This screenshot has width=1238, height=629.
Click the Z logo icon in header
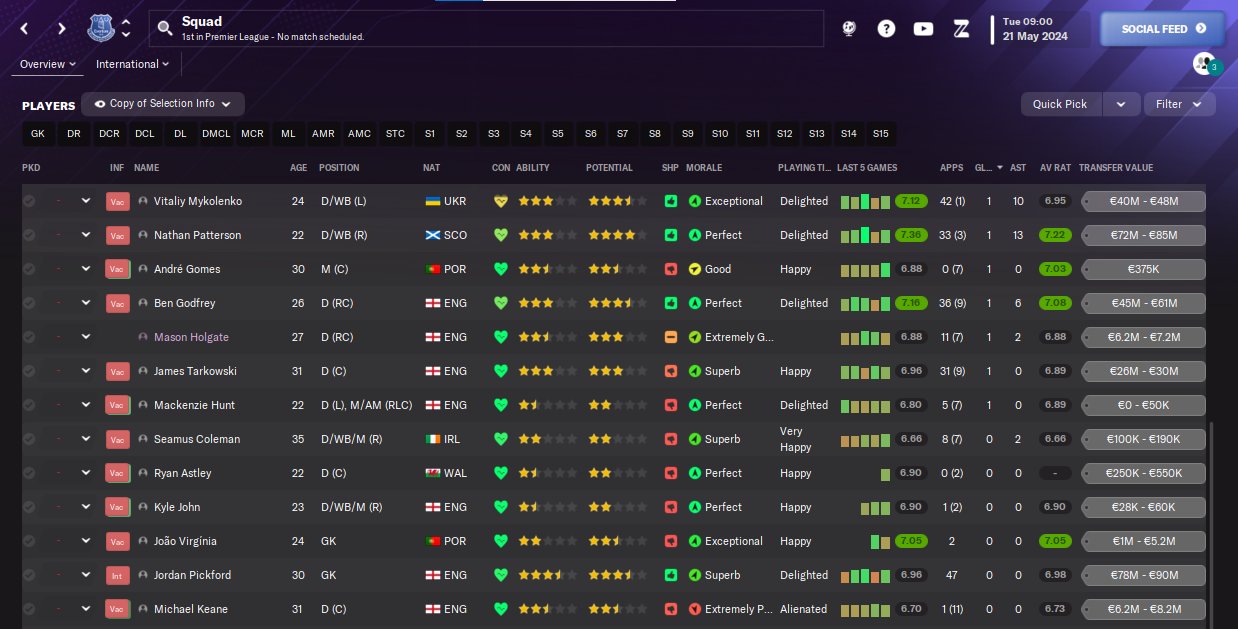point(961,29)
